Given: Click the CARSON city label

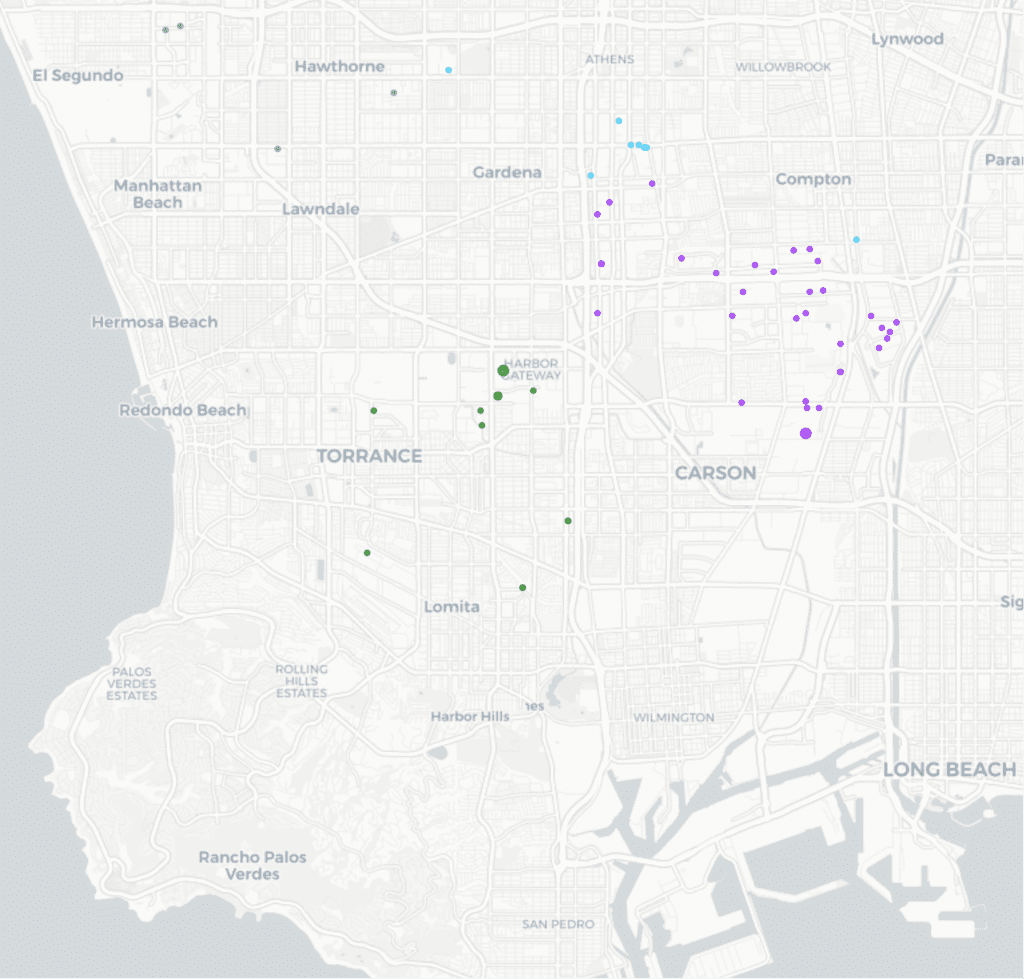Looking at the screenshot, I should point(715,473).
